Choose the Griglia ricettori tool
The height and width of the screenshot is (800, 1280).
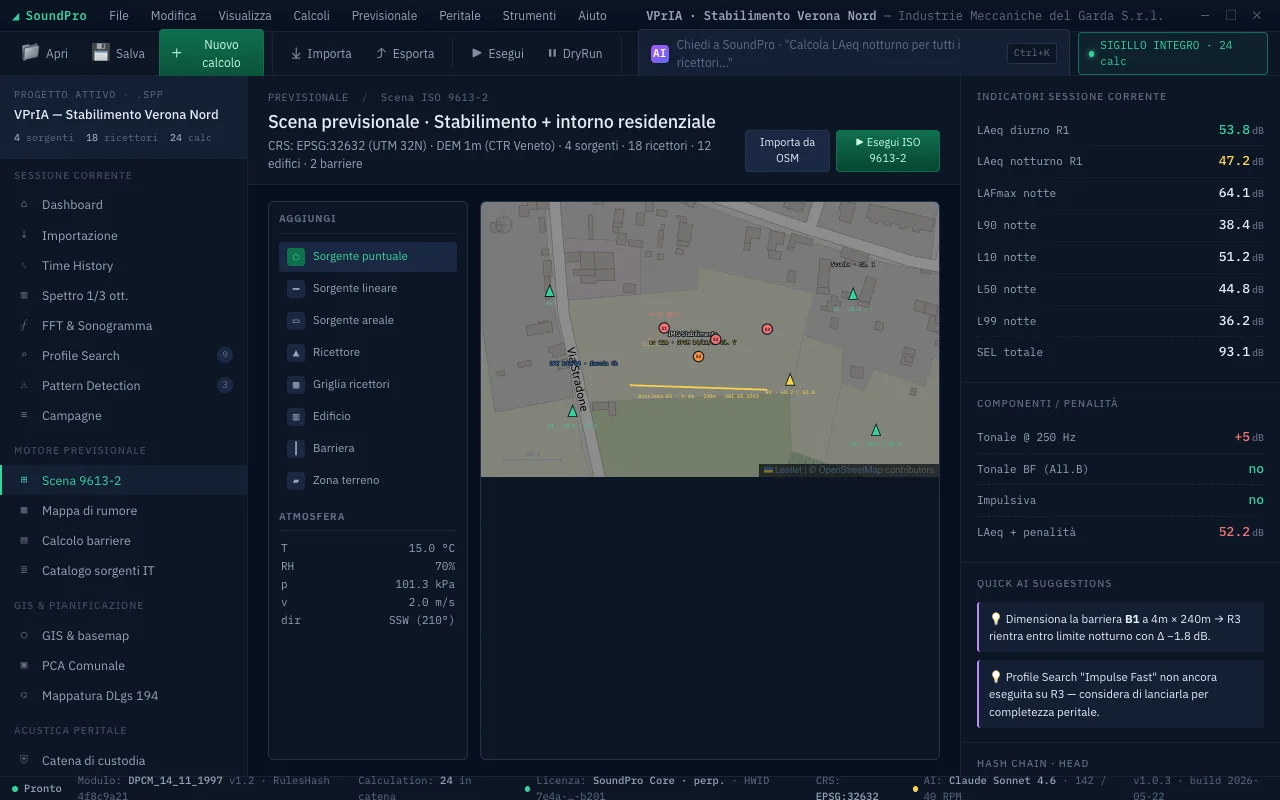[368, 385]
